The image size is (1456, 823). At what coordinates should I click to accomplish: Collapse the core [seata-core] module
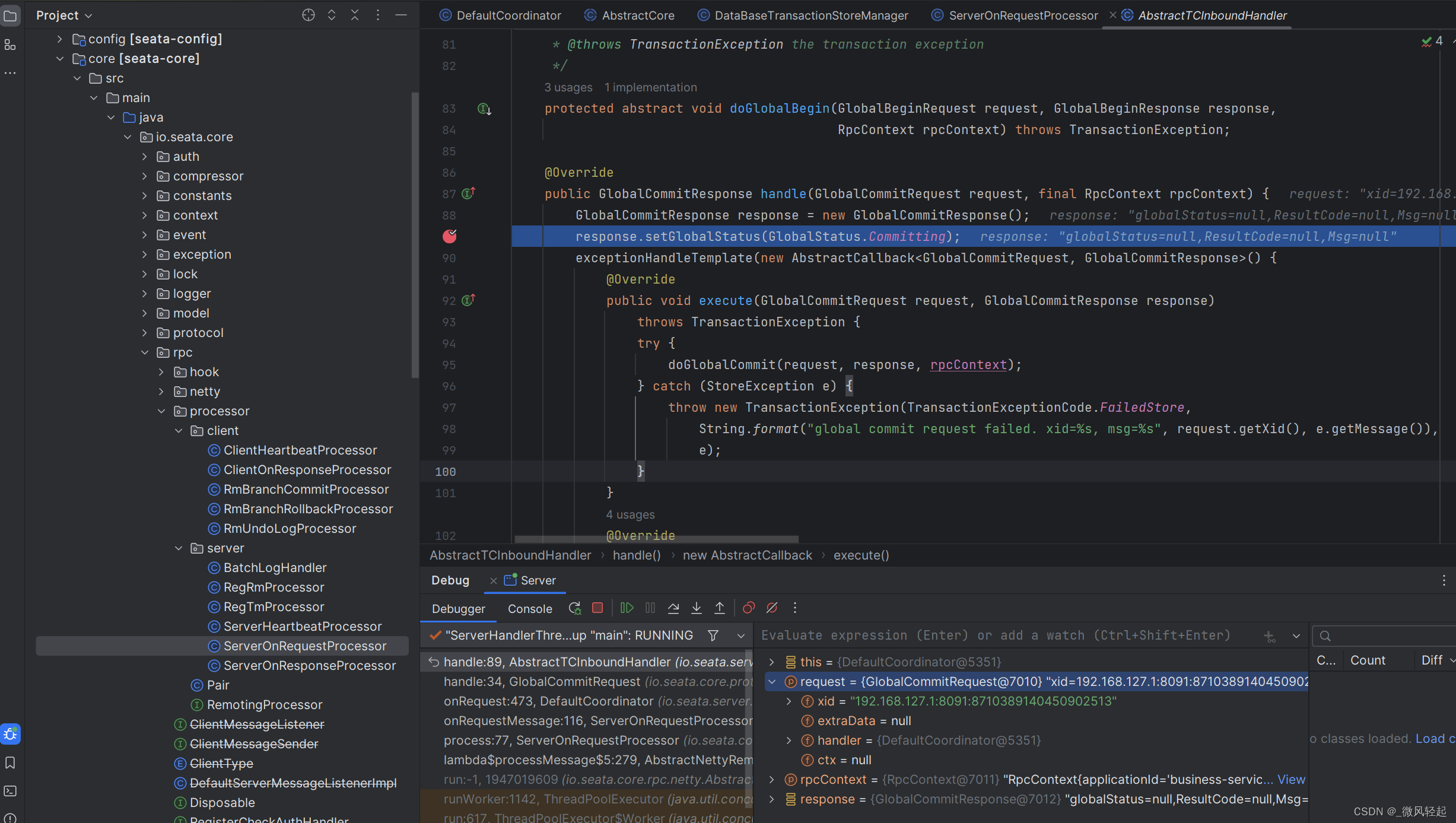[x=59, y=59]
